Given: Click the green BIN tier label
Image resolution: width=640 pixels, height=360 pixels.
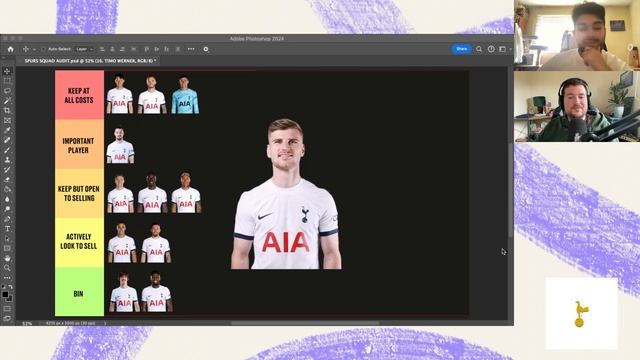Looking at the screenshot, I should 79,292.
